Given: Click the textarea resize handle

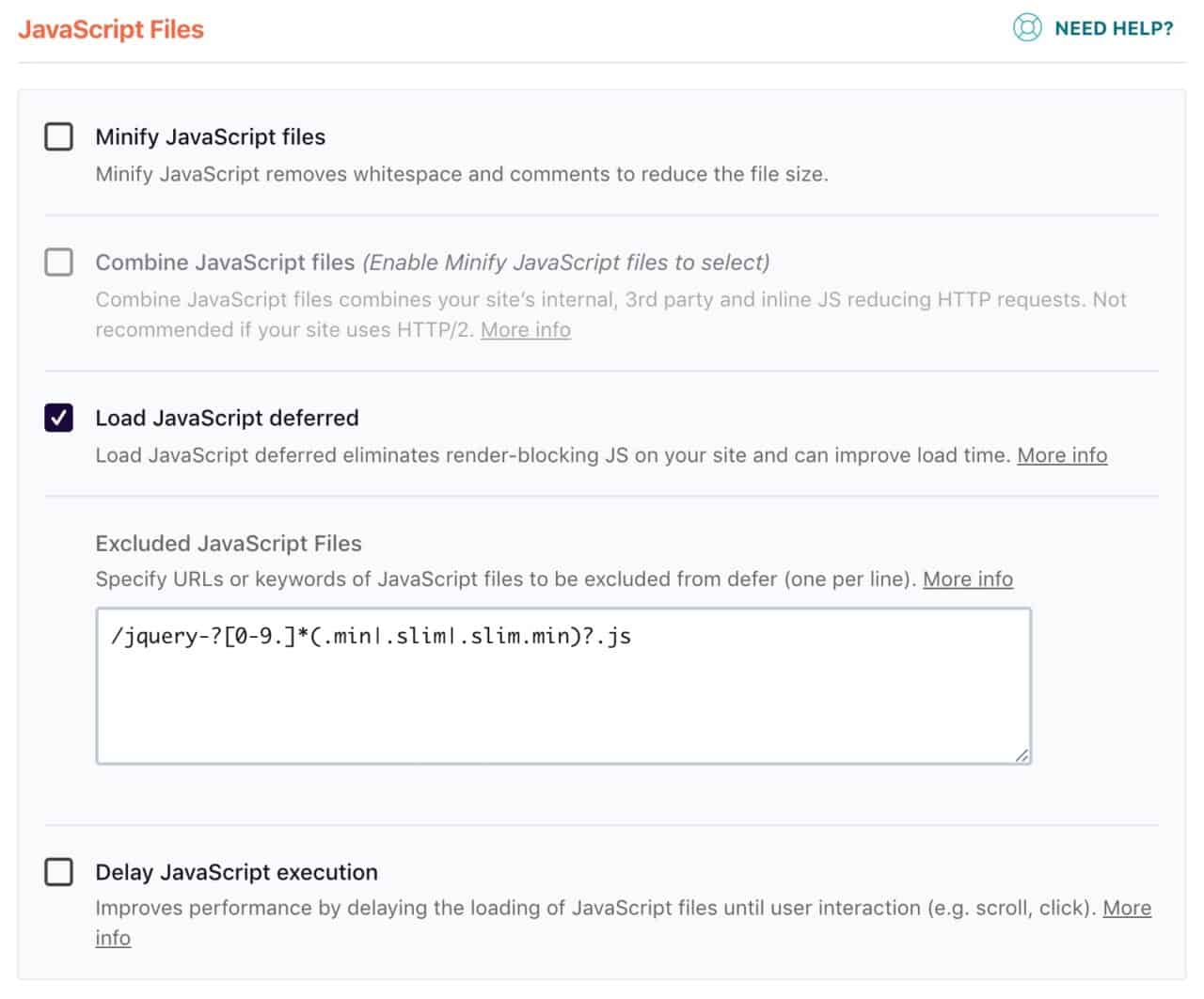Looking at the screenshot, I should [x=1022, y=753].
